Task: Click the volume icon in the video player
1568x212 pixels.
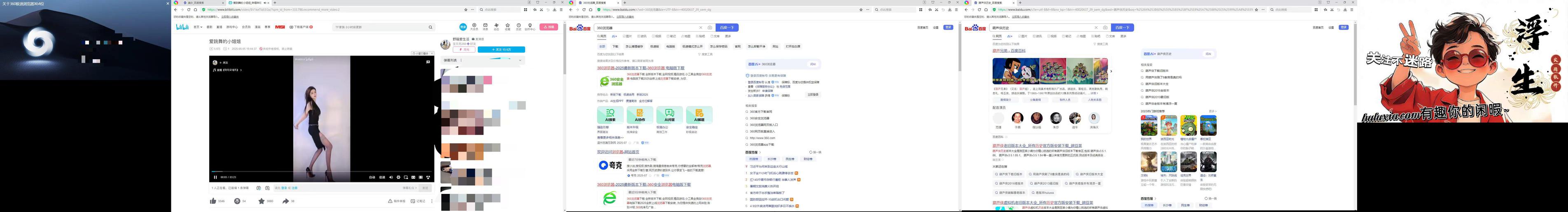Action: 391,177
